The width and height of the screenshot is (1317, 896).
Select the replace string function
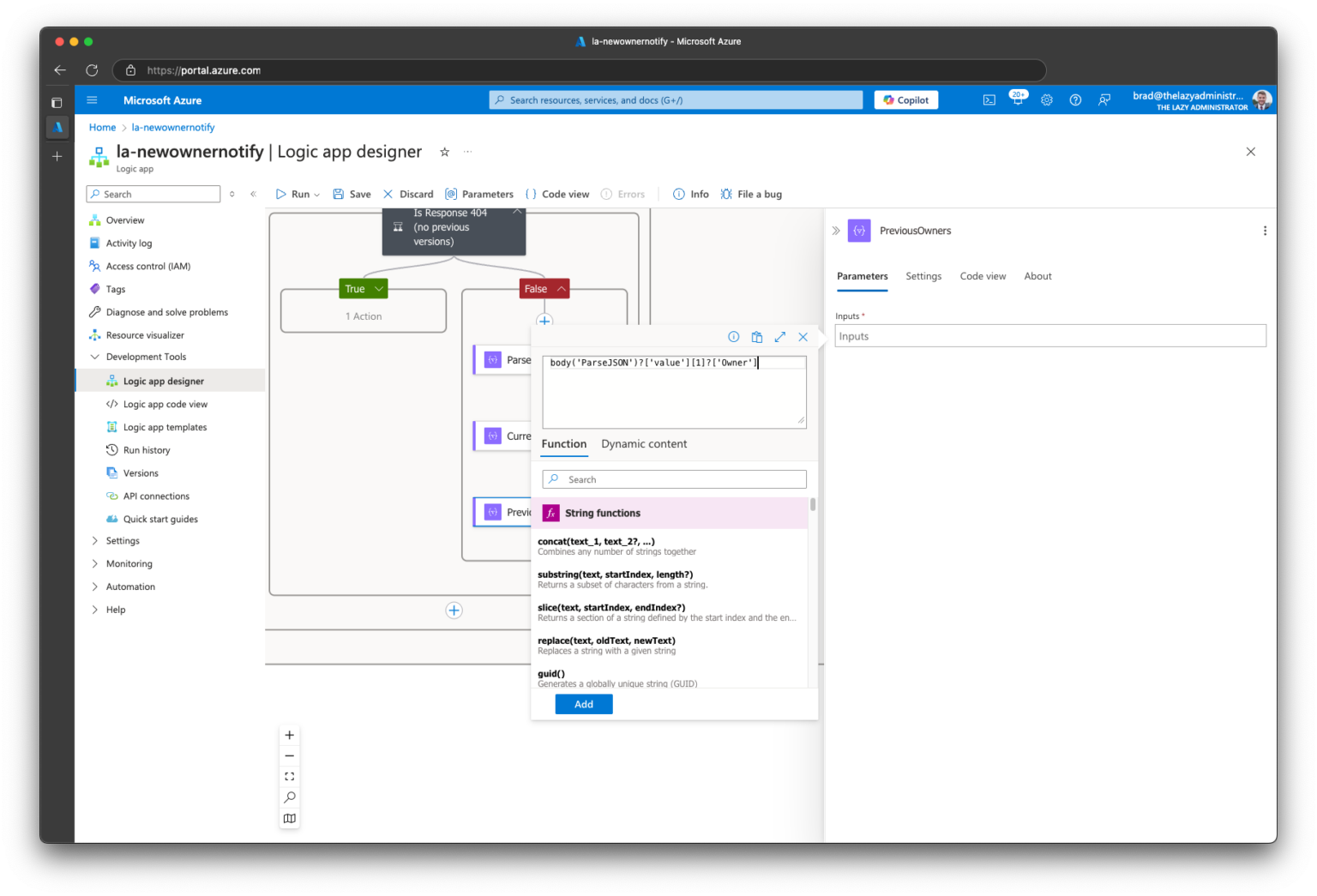pyautogui.click(x=670, y=646)
